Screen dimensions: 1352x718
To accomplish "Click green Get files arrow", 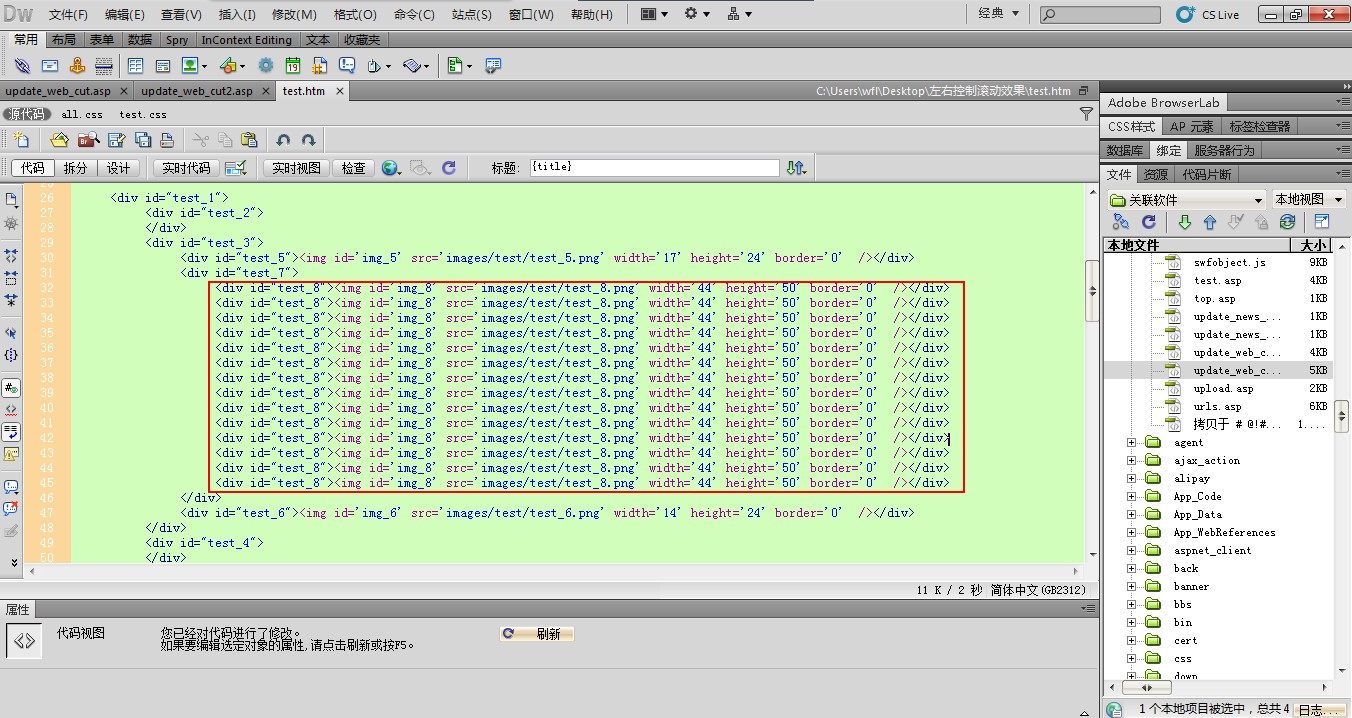I will coord(1184,222).
